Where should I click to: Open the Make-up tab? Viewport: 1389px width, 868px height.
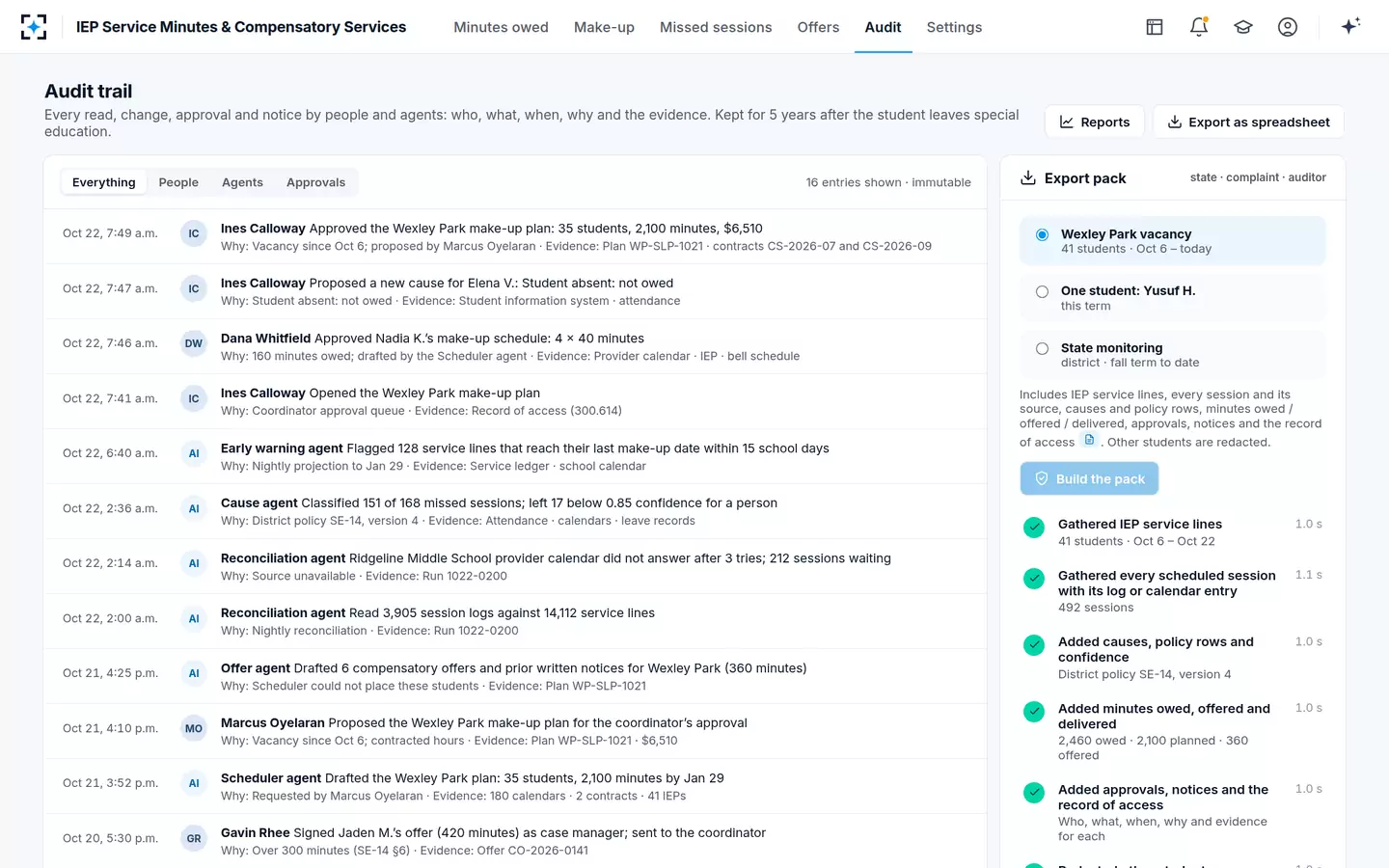click(604, 27)
